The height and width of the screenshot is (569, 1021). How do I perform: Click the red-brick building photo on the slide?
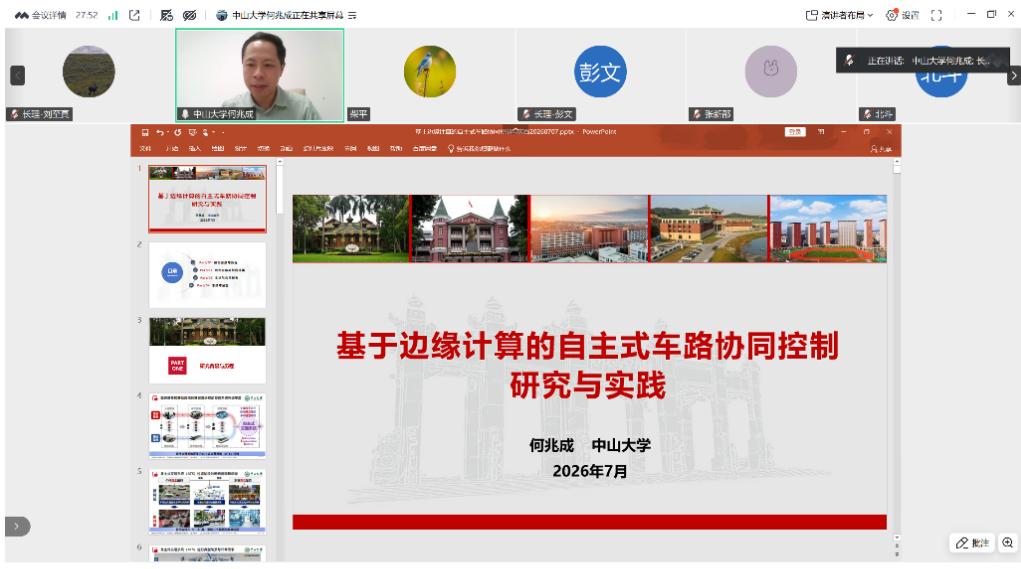pos(469,229)
